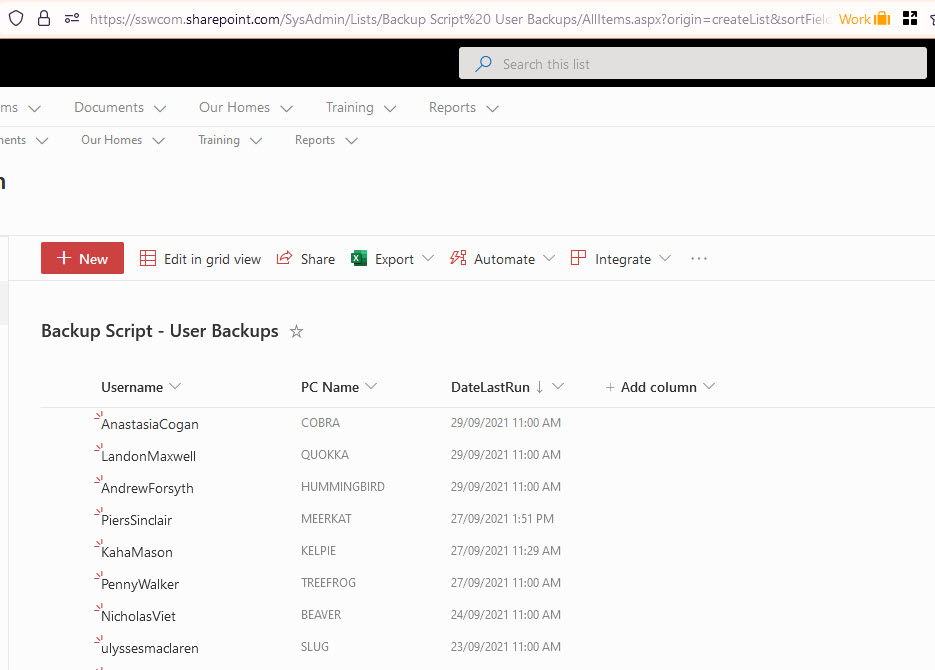Screen dimensions: 935x670
Task: Expand the Export dropdown chevron
Action: [428, 258]
